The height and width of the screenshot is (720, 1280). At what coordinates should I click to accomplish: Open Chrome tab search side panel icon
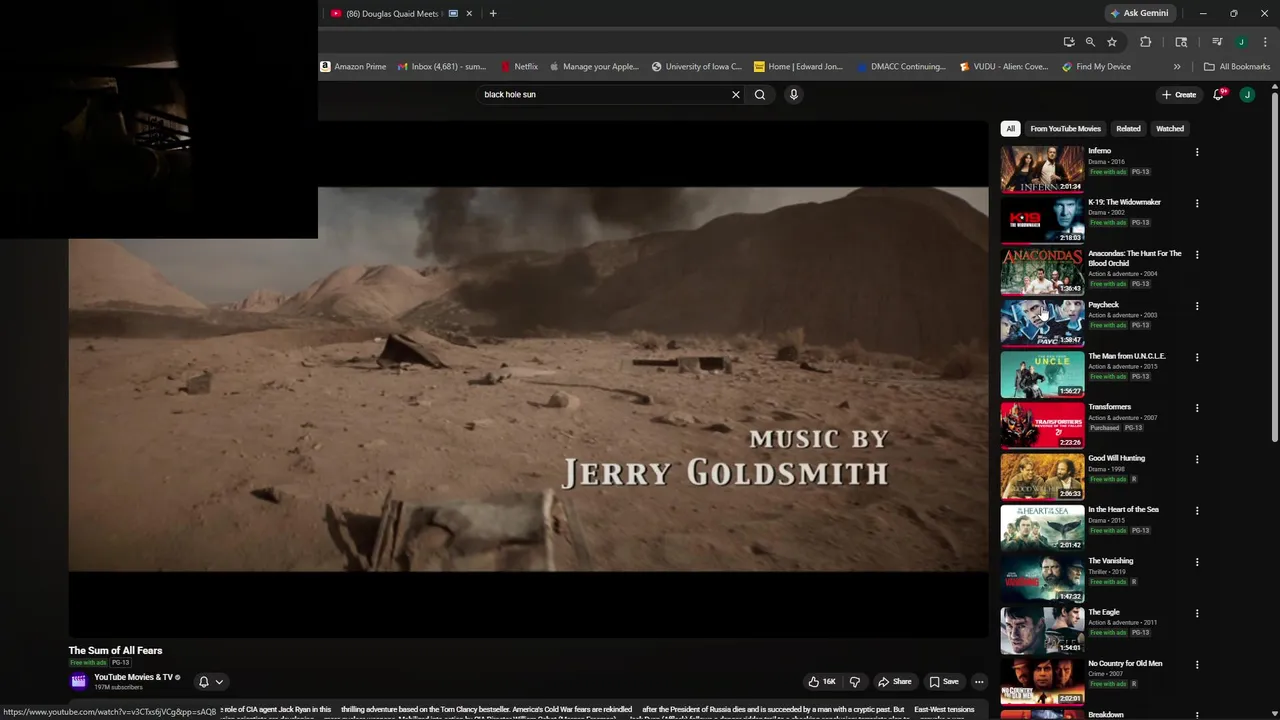click(1181, 42)
